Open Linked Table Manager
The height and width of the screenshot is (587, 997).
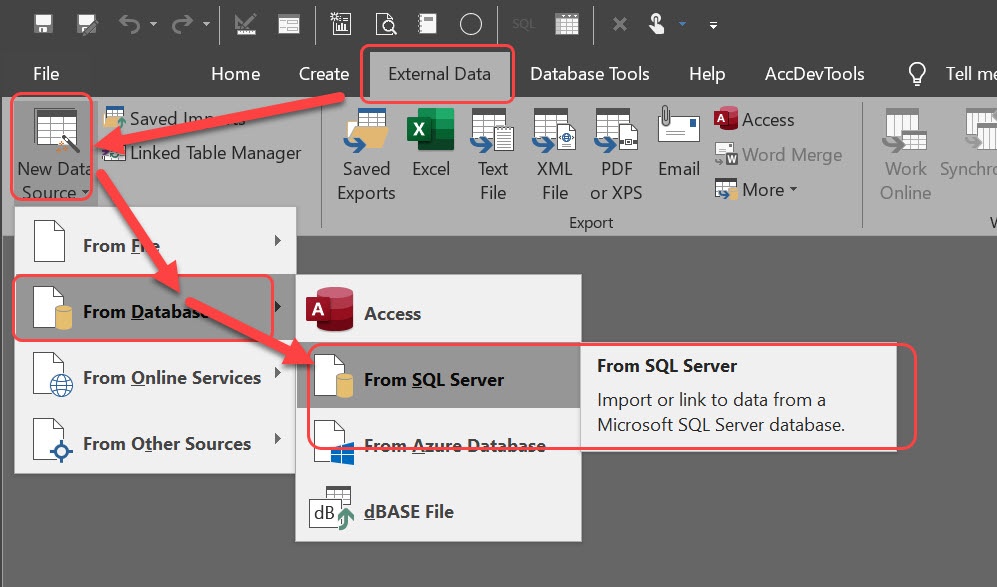click(x=202, y=153)
